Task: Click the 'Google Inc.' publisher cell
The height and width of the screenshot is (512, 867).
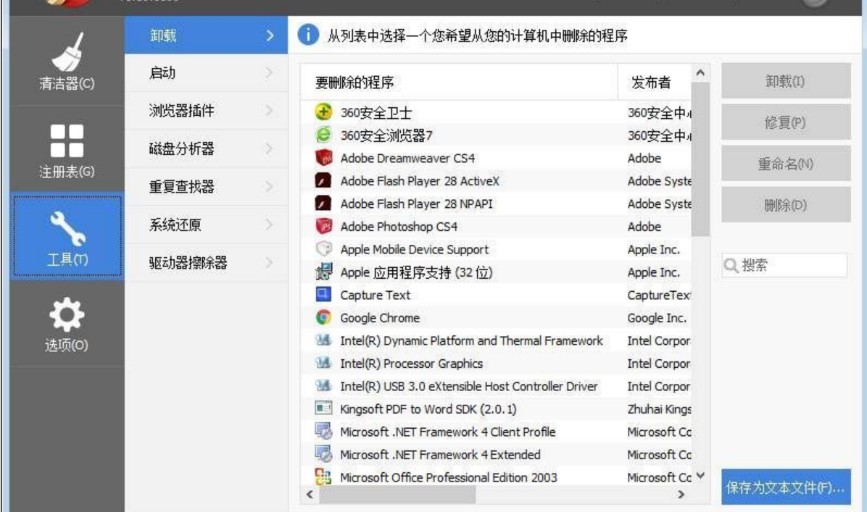Action: click(657, 318)
